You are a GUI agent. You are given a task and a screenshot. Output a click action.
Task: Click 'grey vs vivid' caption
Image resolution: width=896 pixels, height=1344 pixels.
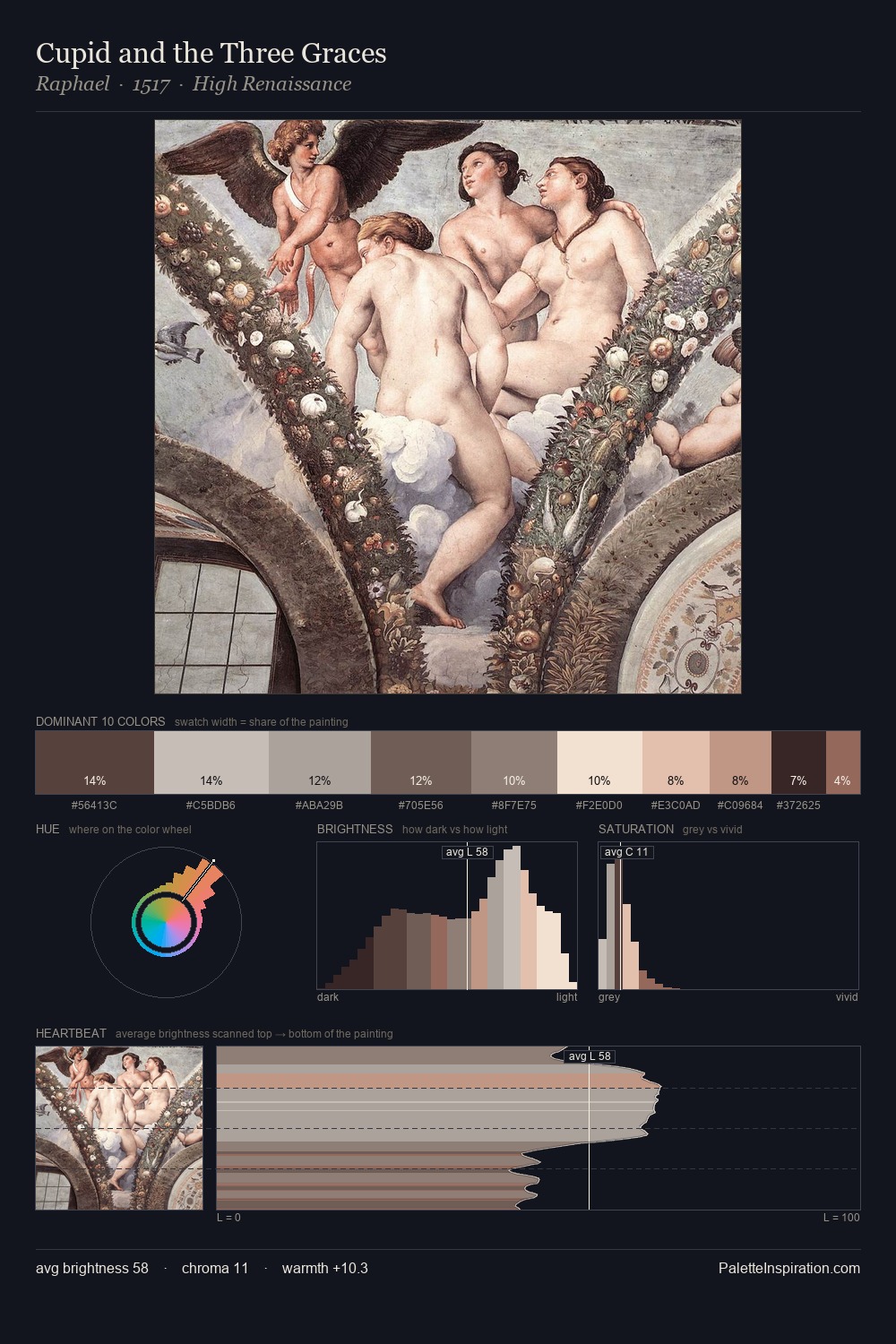coord(712,830)
